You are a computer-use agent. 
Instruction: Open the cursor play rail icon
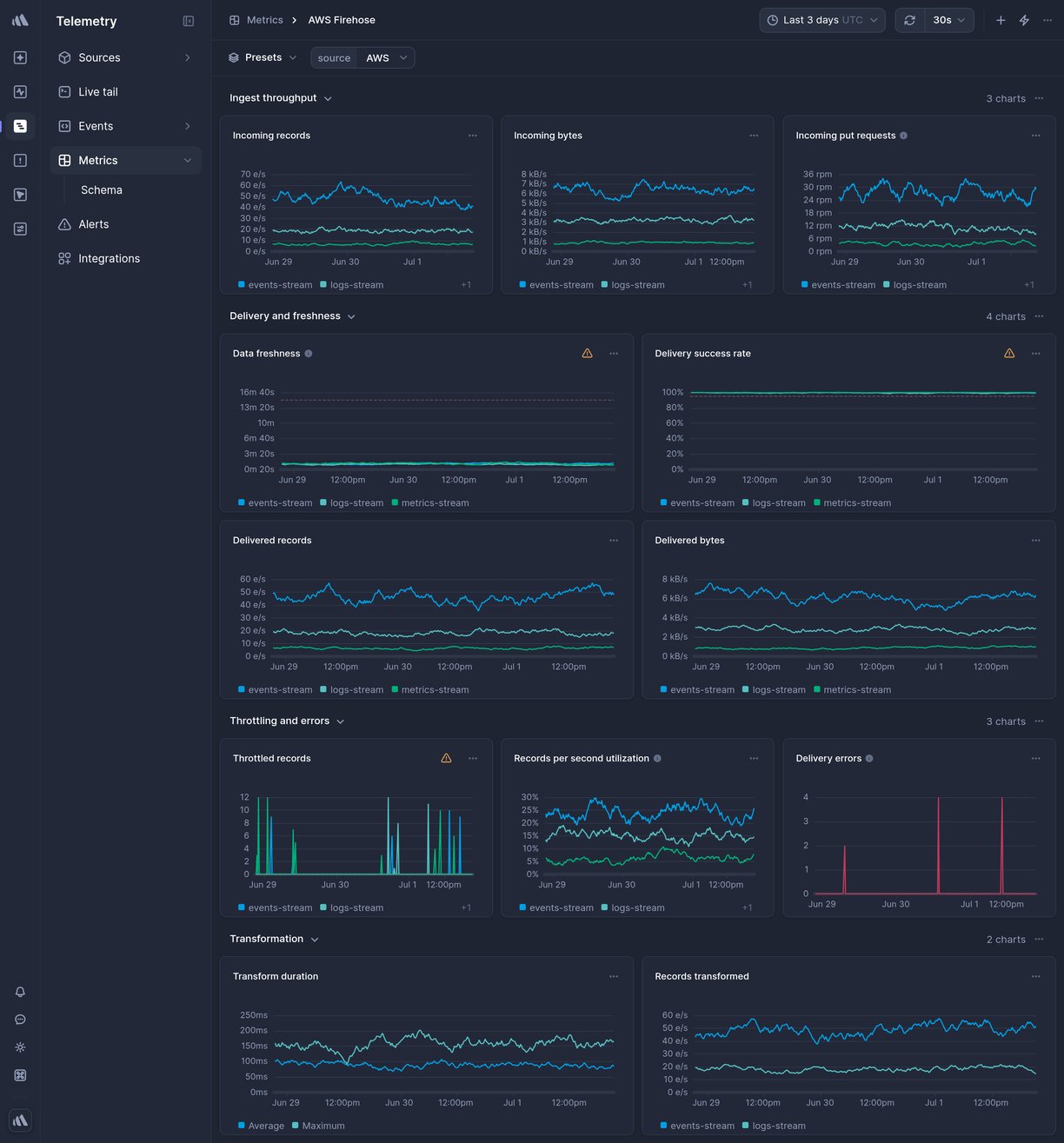click(x=20, y=195)
